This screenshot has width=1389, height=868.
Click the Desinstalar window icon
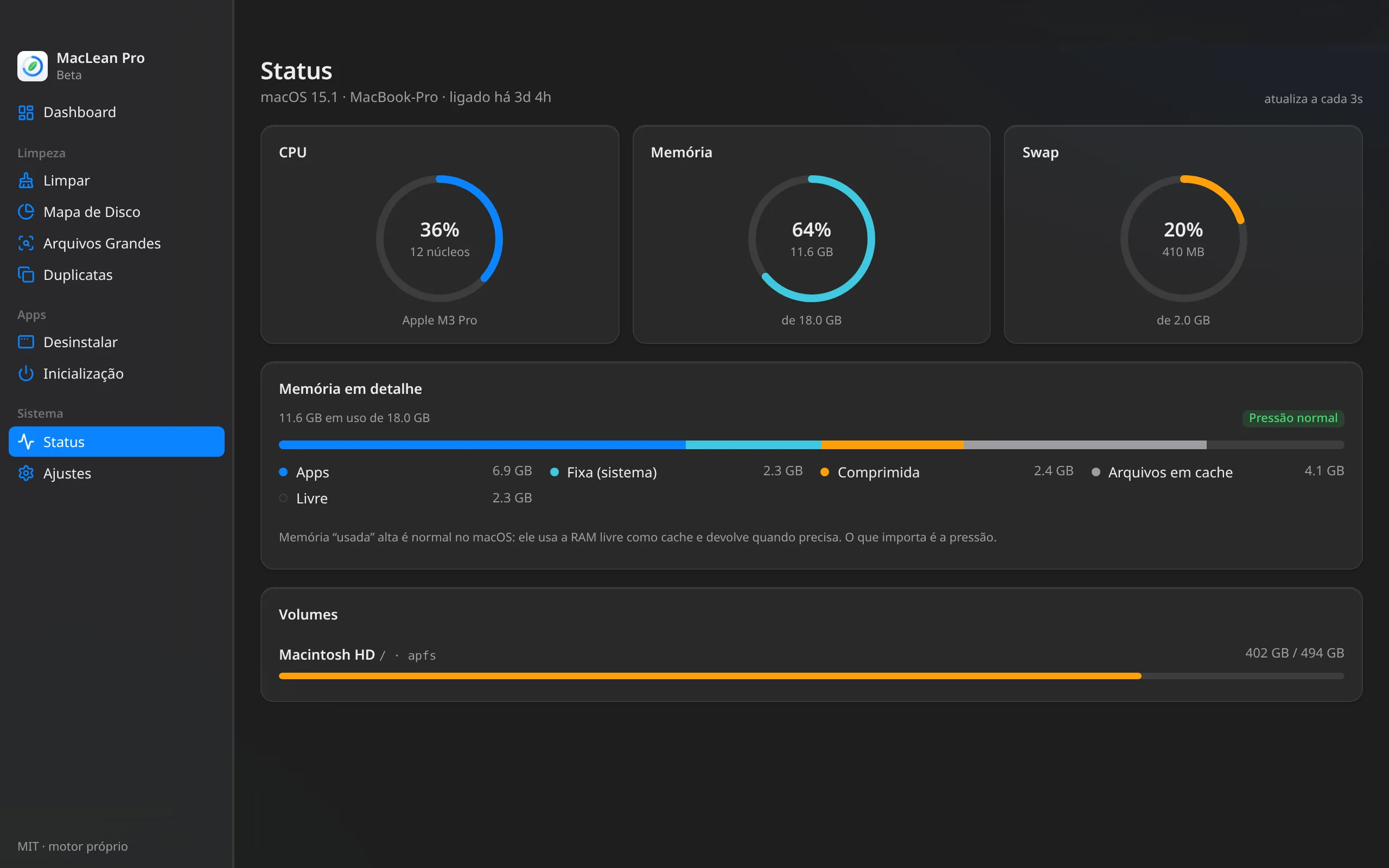(x=26, y=342)
